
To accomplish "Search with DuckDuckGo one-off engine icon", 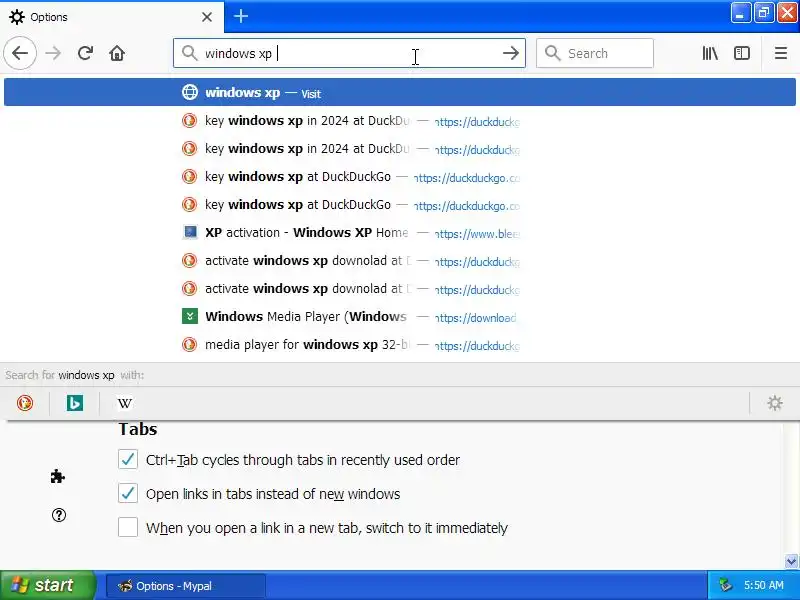I will 24,403.
